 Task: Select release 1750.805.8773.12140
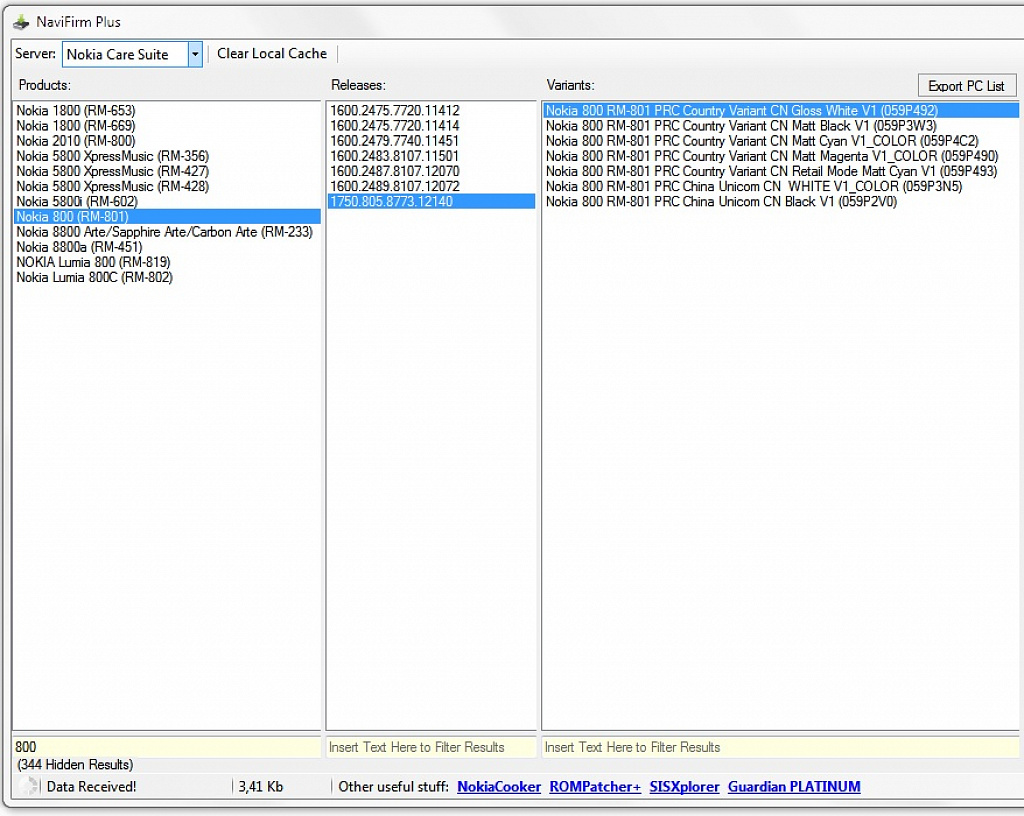coord(431,201)
